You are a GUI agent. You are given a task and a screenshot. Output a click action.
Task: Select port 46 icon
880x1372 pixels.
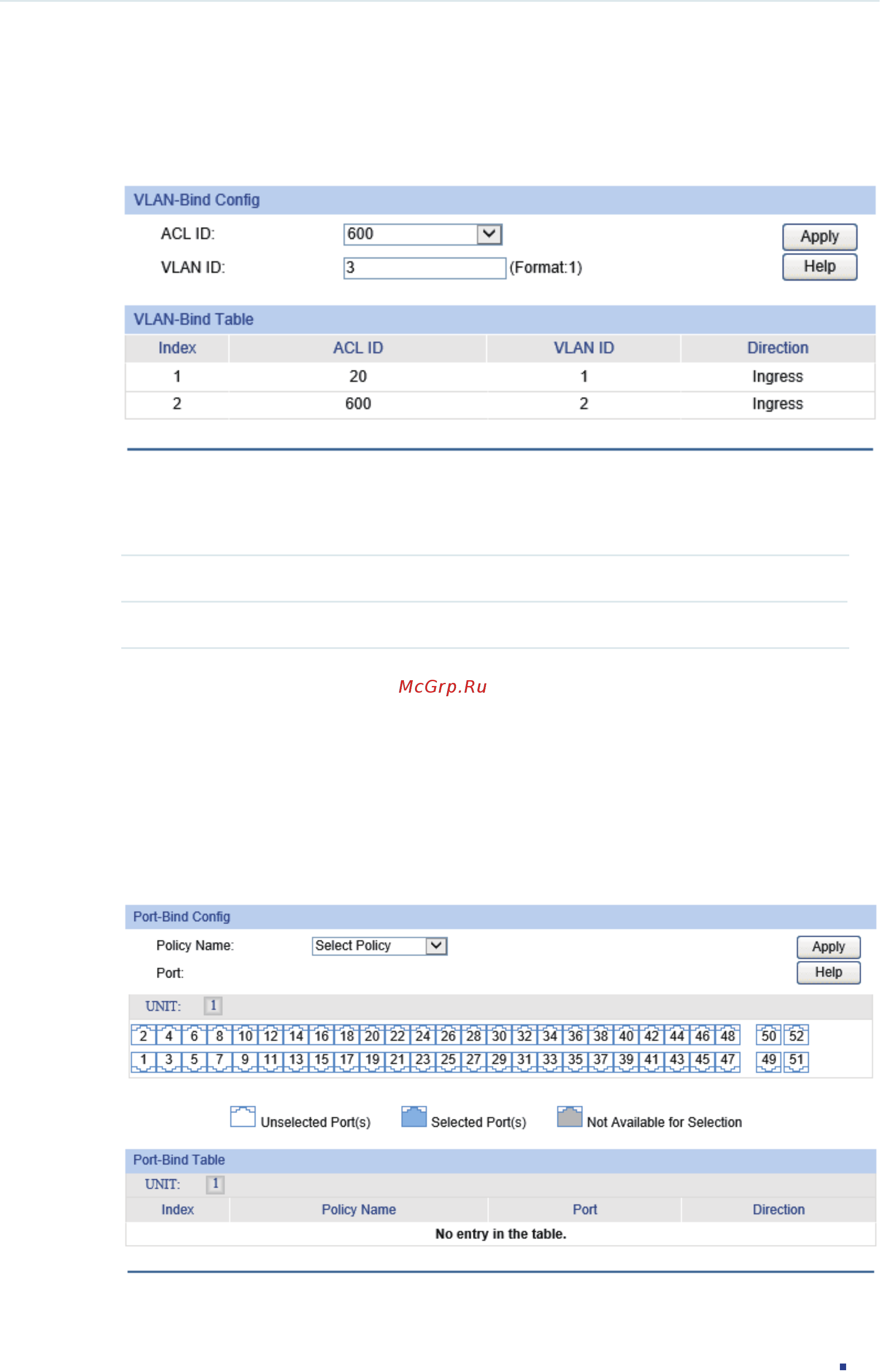[702, 1035]
